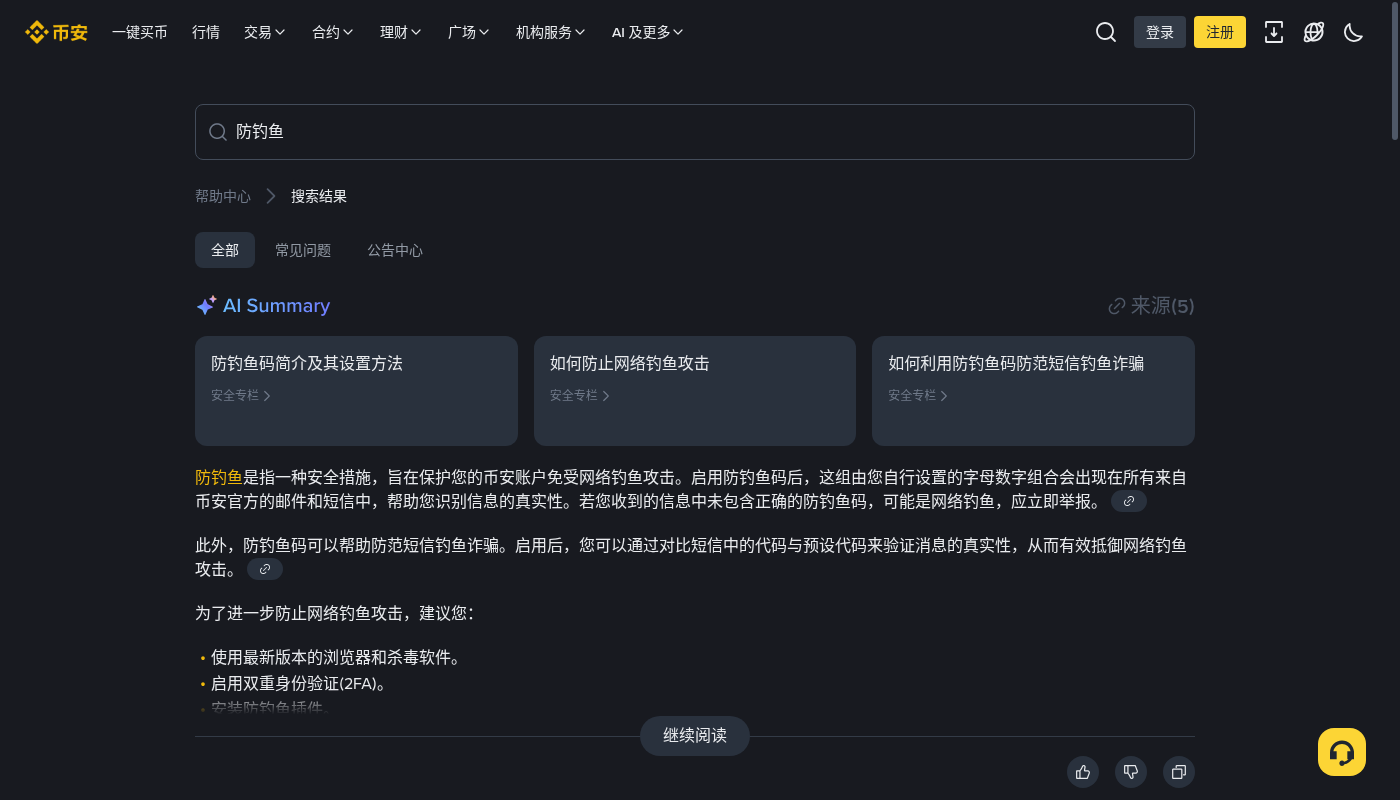The width and height of the screenshot is (1400, 800).
Task: Toggle dark mode moon icon
Action: click(x=1354, y=32)
